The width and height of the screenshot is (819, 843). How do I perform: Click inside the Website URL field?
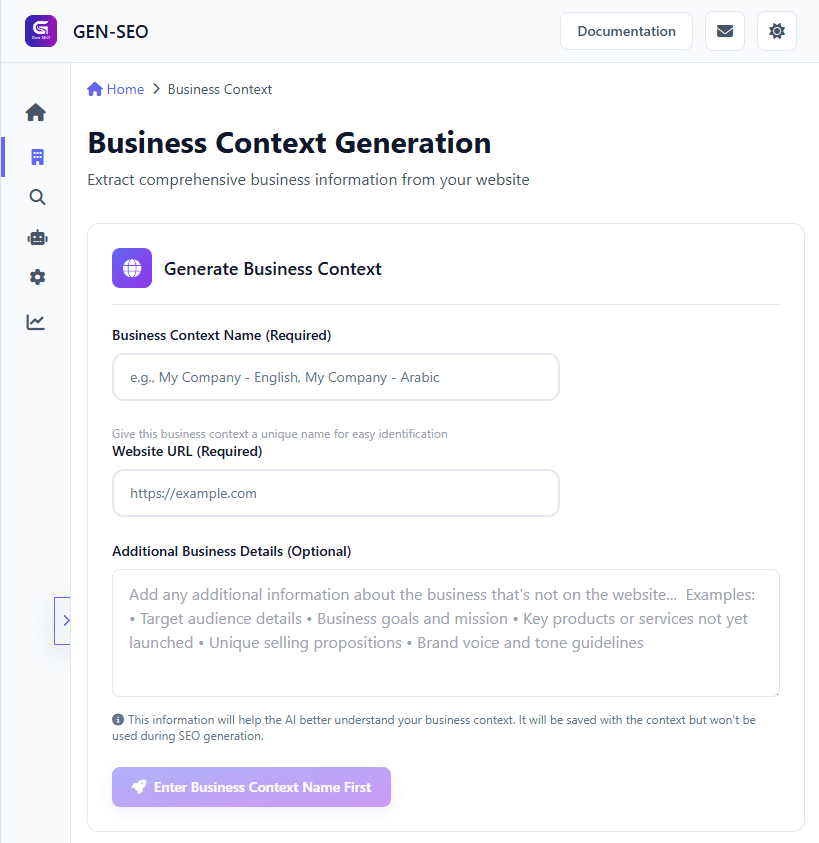(335, 493)
